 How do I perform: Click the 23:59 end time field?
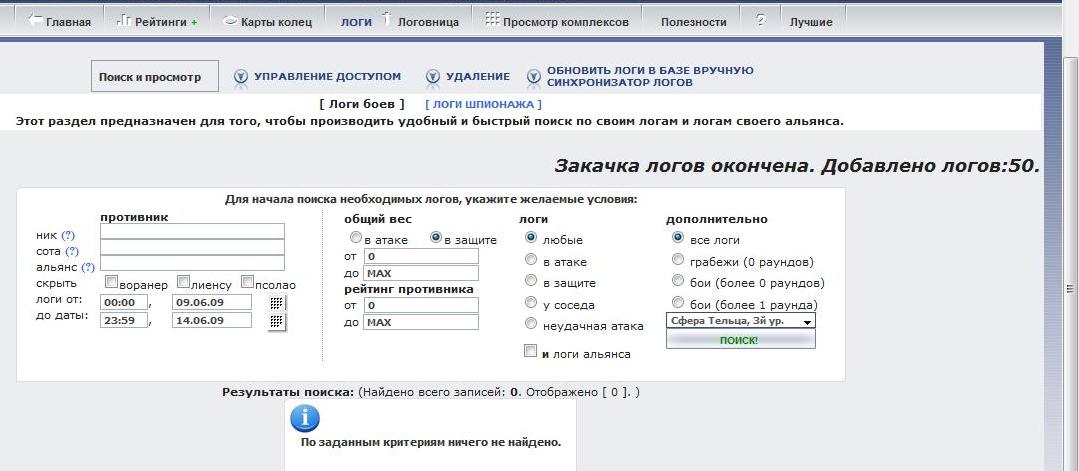point(124,320)
